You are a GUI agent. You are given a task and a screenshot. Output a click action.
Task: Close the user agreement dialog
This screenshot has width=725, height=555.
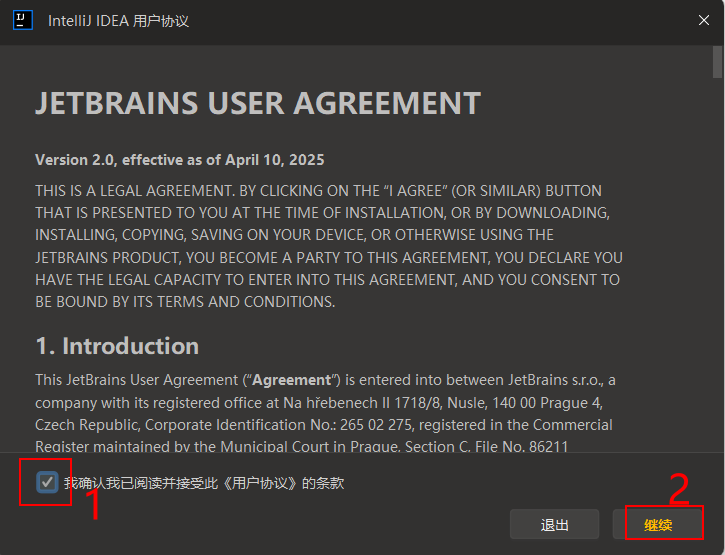pyautogui.click(x=703, y=20)
